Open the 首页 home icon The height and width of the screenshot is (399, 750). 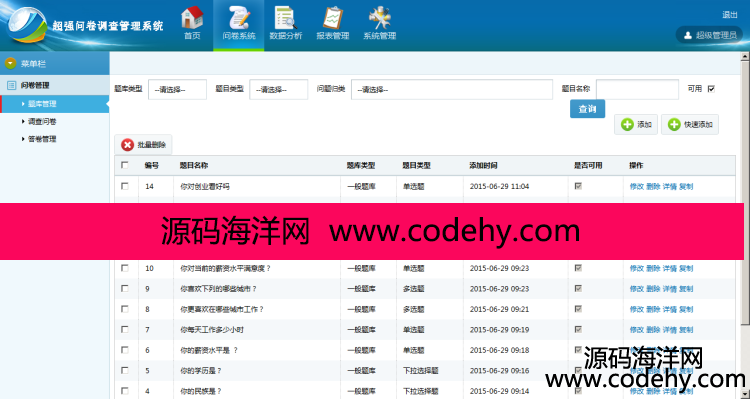pyautogui.click(x=192, y=18)
